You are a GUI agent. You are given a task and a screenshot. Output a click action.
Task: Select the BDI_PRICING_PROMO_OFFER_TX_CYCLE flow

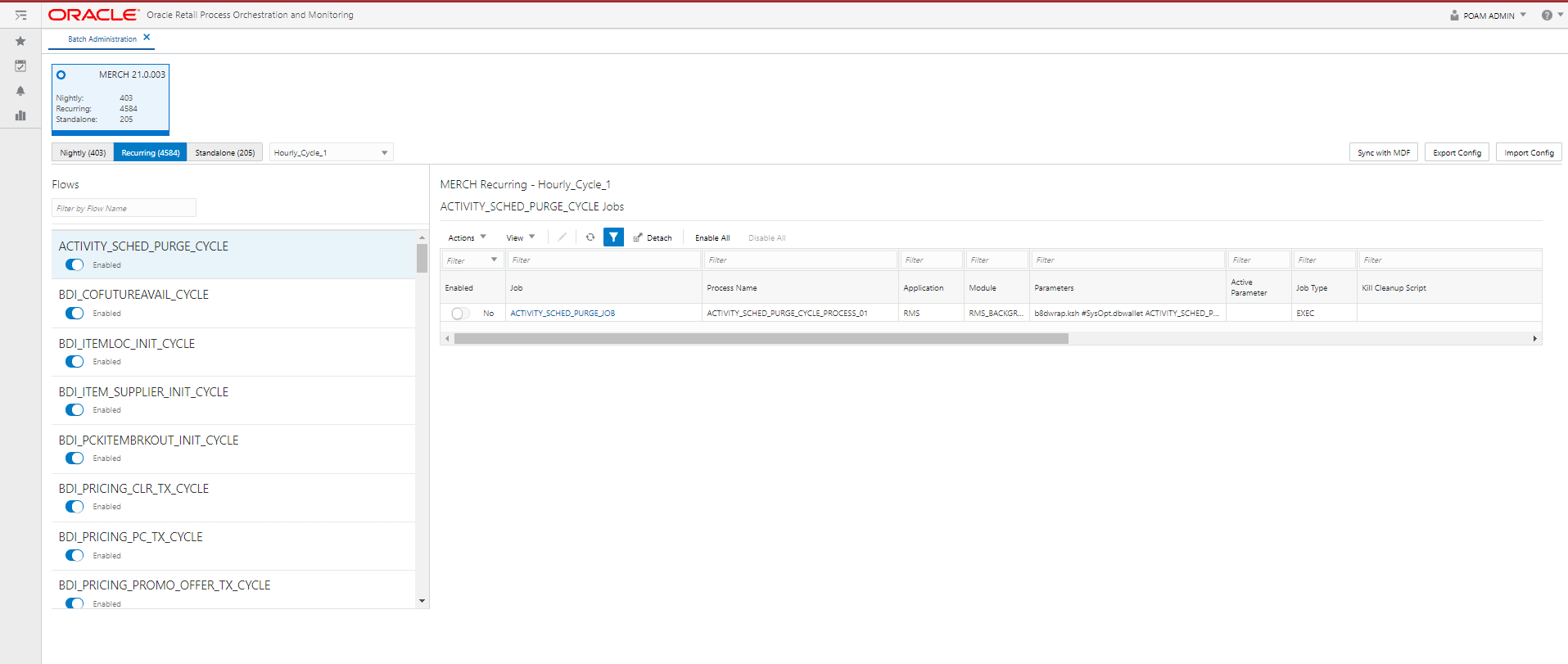[165, 585]
